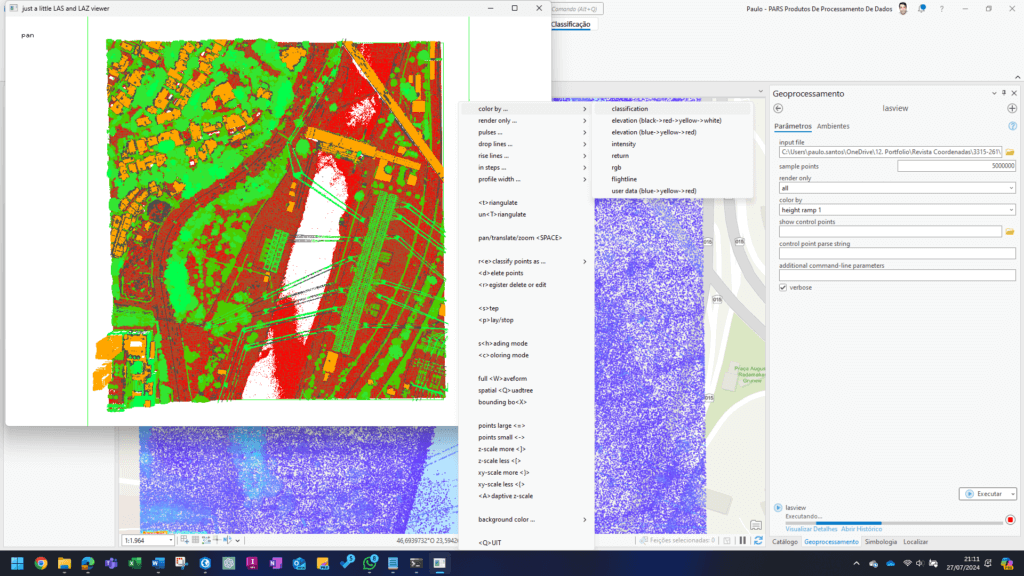Switch to the Ambientes tab
The width and height of the screenshot is (1024, 576).
(833, 127)
